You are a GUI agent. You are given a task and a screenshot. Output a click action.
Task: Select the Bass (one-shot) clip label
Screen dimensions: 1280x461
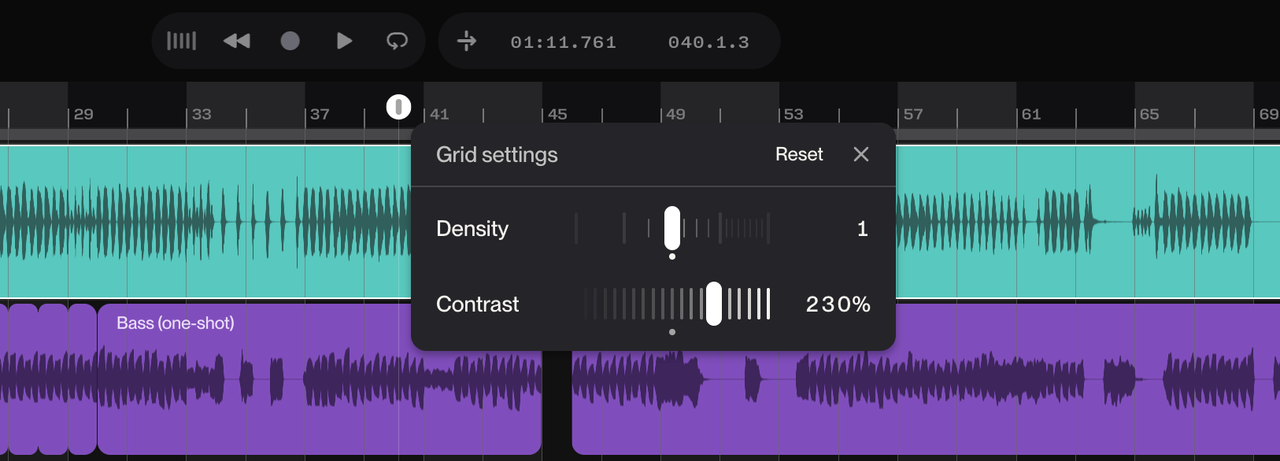175,323
